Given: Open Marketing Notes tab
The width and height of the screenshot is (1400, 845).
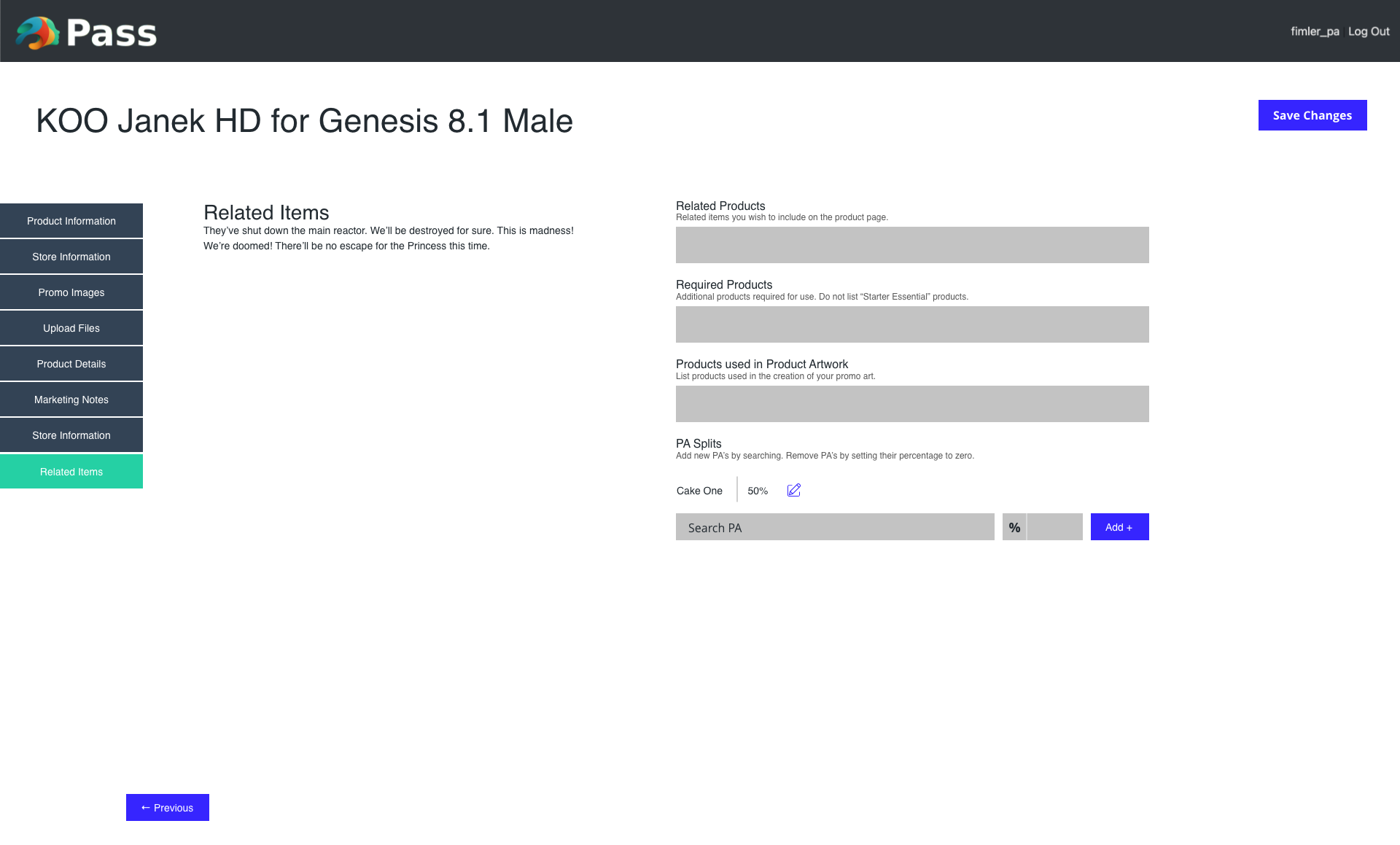Looking at the screenshot, I should 71,400.
